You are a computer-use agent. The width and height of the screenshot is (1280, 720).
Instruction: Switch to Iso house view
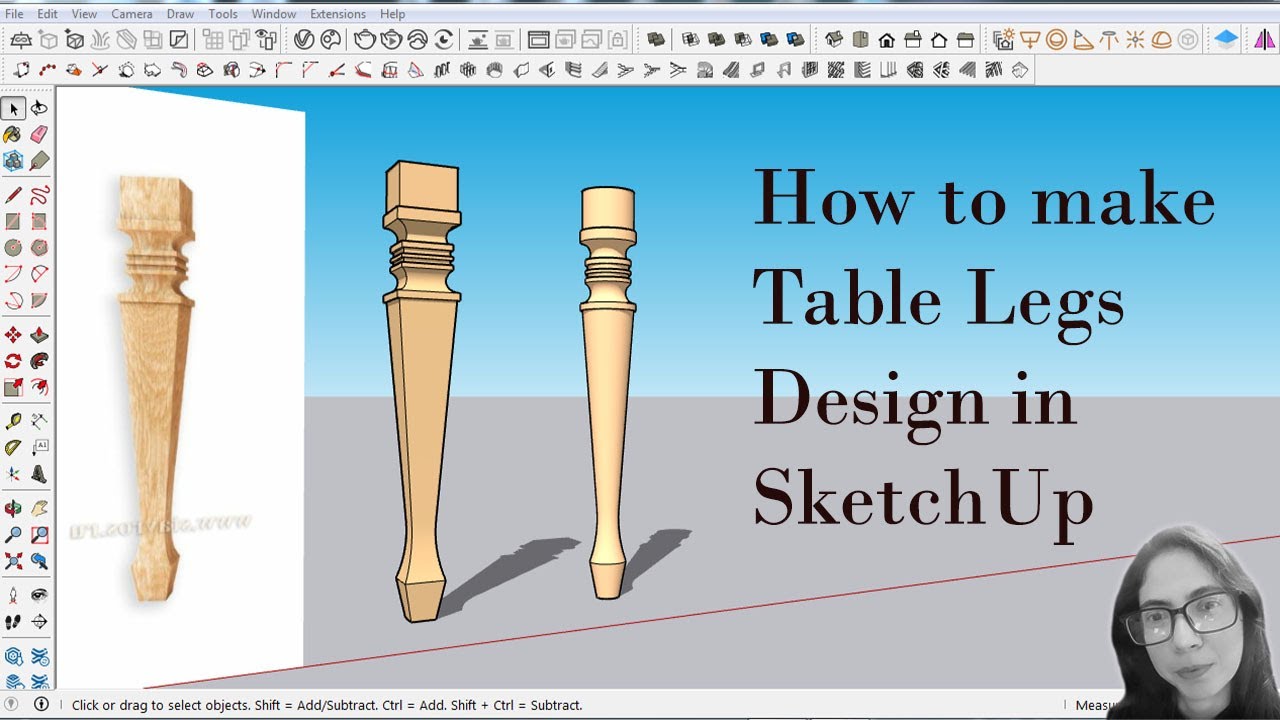tap(835, 40)
